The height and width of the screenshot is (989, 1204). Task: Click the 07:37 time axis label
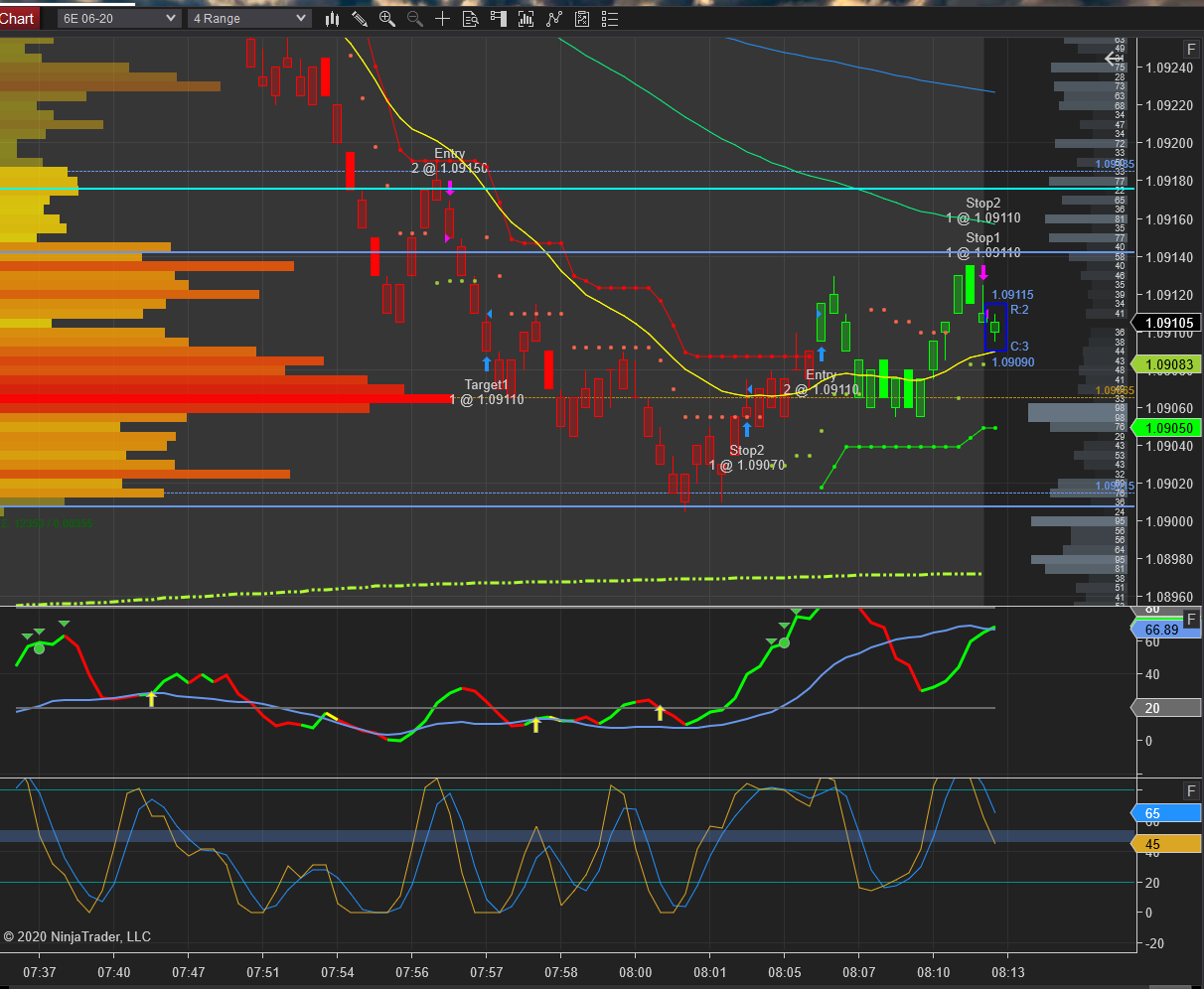(40, 972)
